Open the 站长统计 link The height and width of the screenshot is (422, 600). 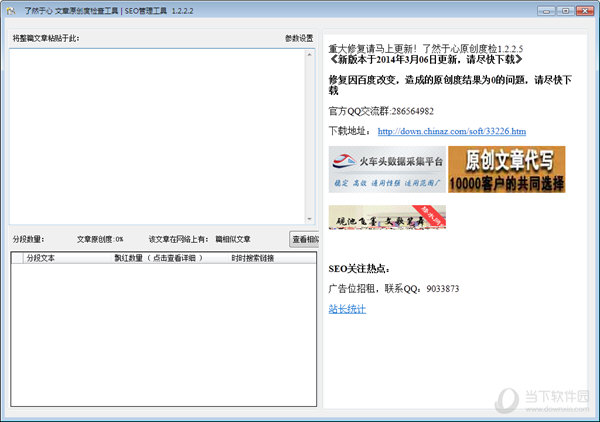pyautogui.click(x=347, y=309)
